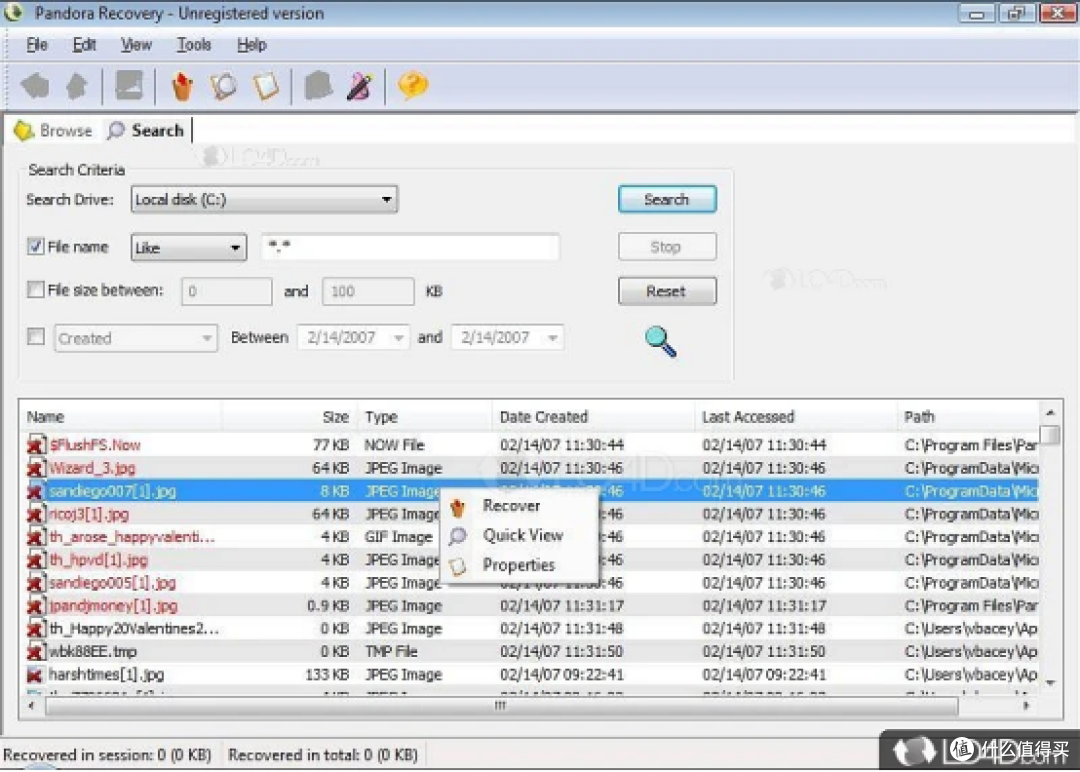The image size is (1080, 772).
Task: Choose Properties from the context menu
Action: 518,565
